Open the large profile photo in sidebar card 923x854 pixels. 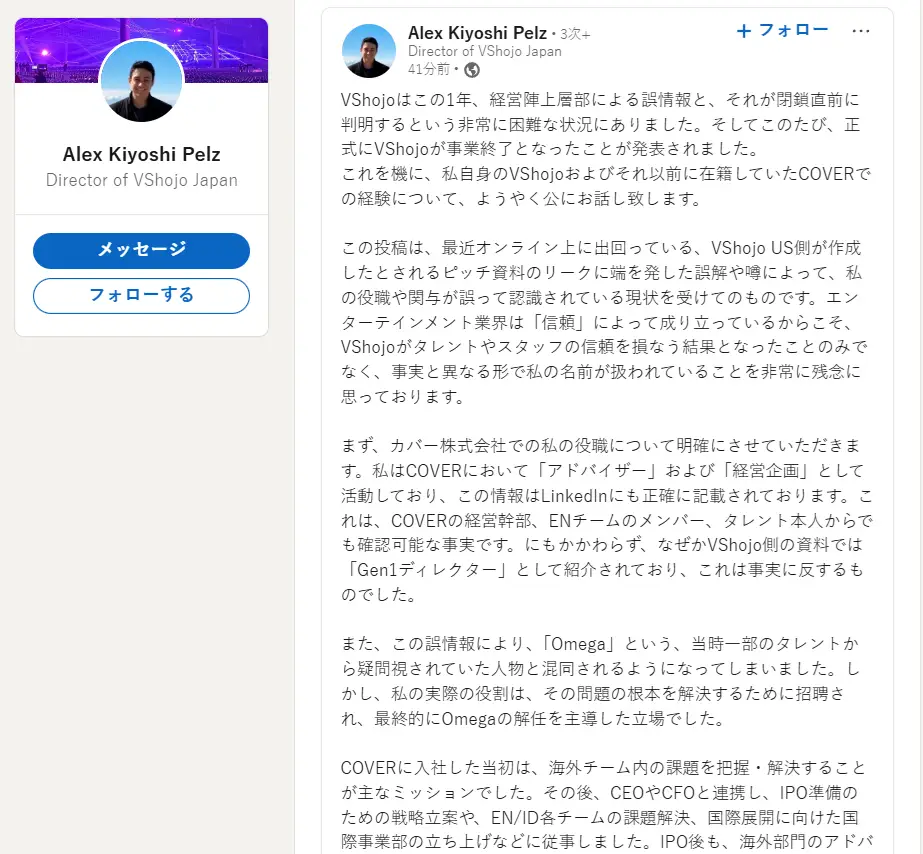pyautogui.click(x=141, y=81)
